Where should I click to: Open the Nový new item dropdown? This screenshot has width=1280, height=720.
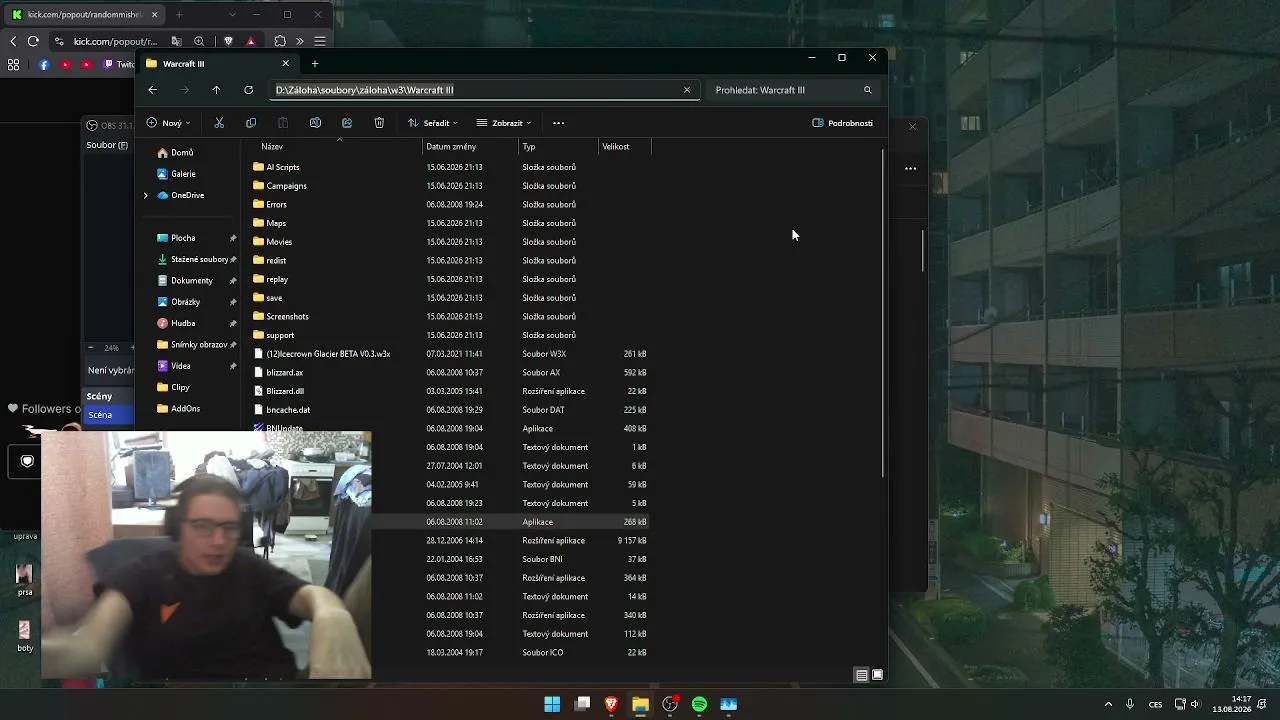(169, 123)
